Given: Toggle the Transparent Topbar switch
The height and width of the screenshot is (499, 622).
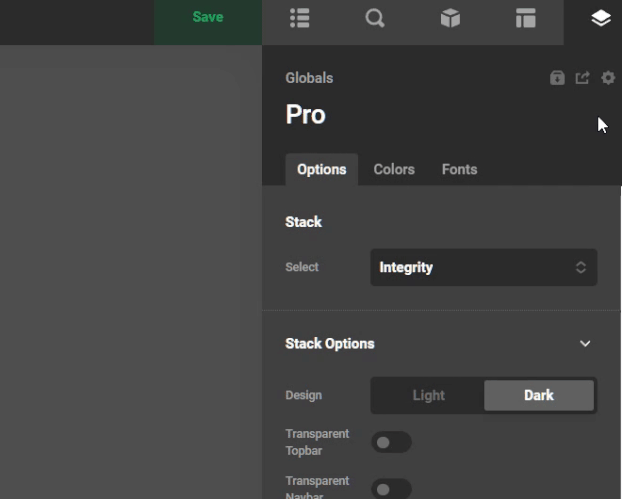Looking at the screenshot, I should [x=391, y=442].
